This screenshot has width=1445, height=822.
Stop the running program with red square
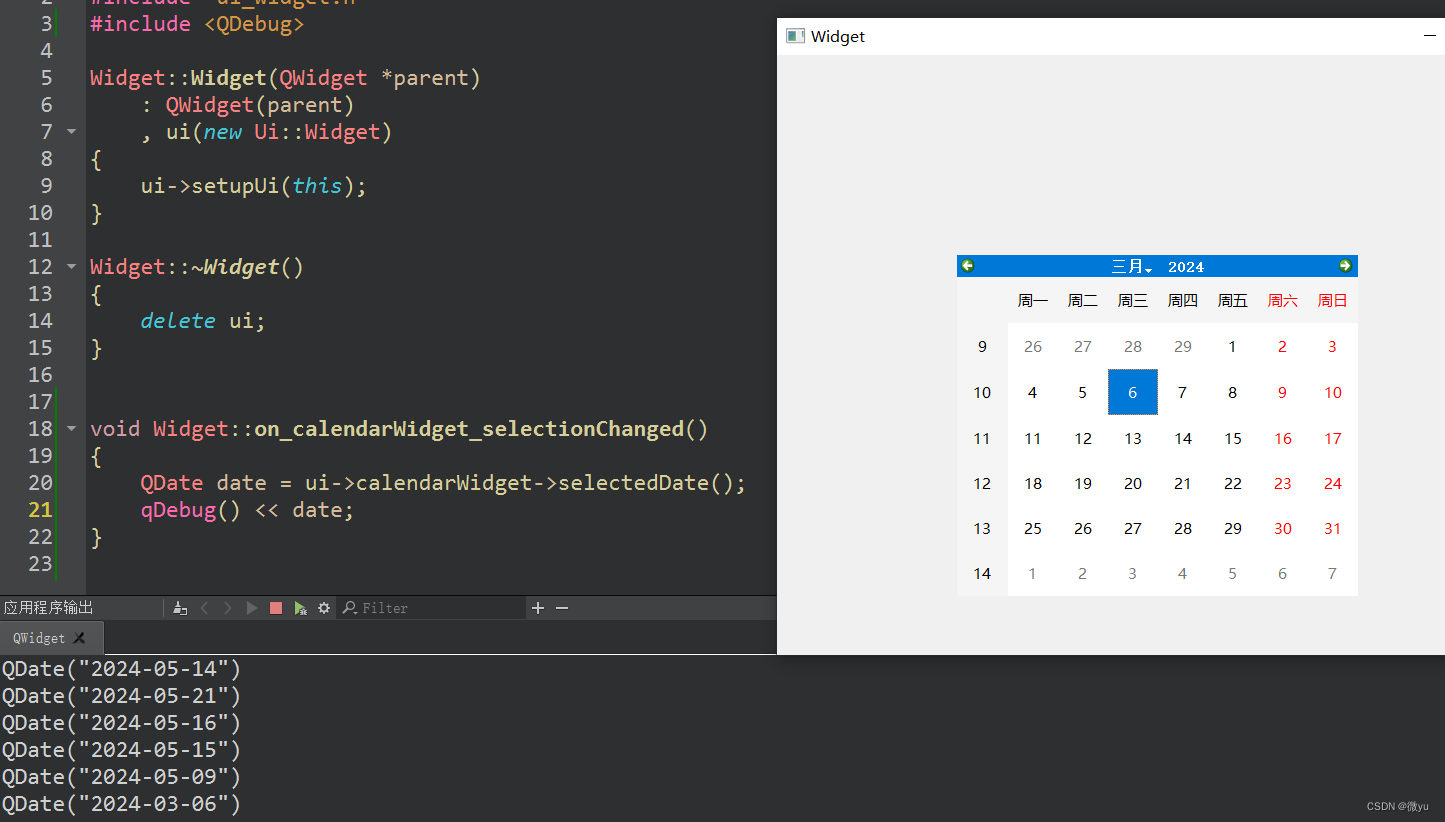tap(276, 608)
